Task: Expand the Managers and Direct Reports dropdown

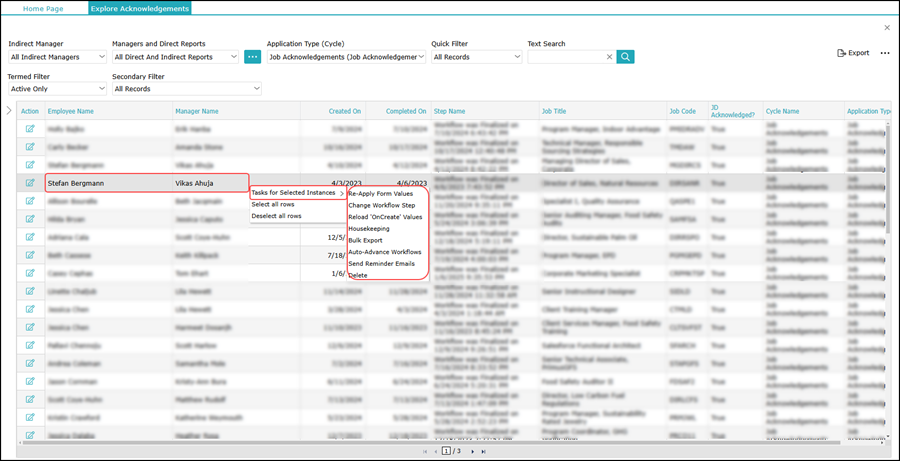Action: (x=175, y=57)
